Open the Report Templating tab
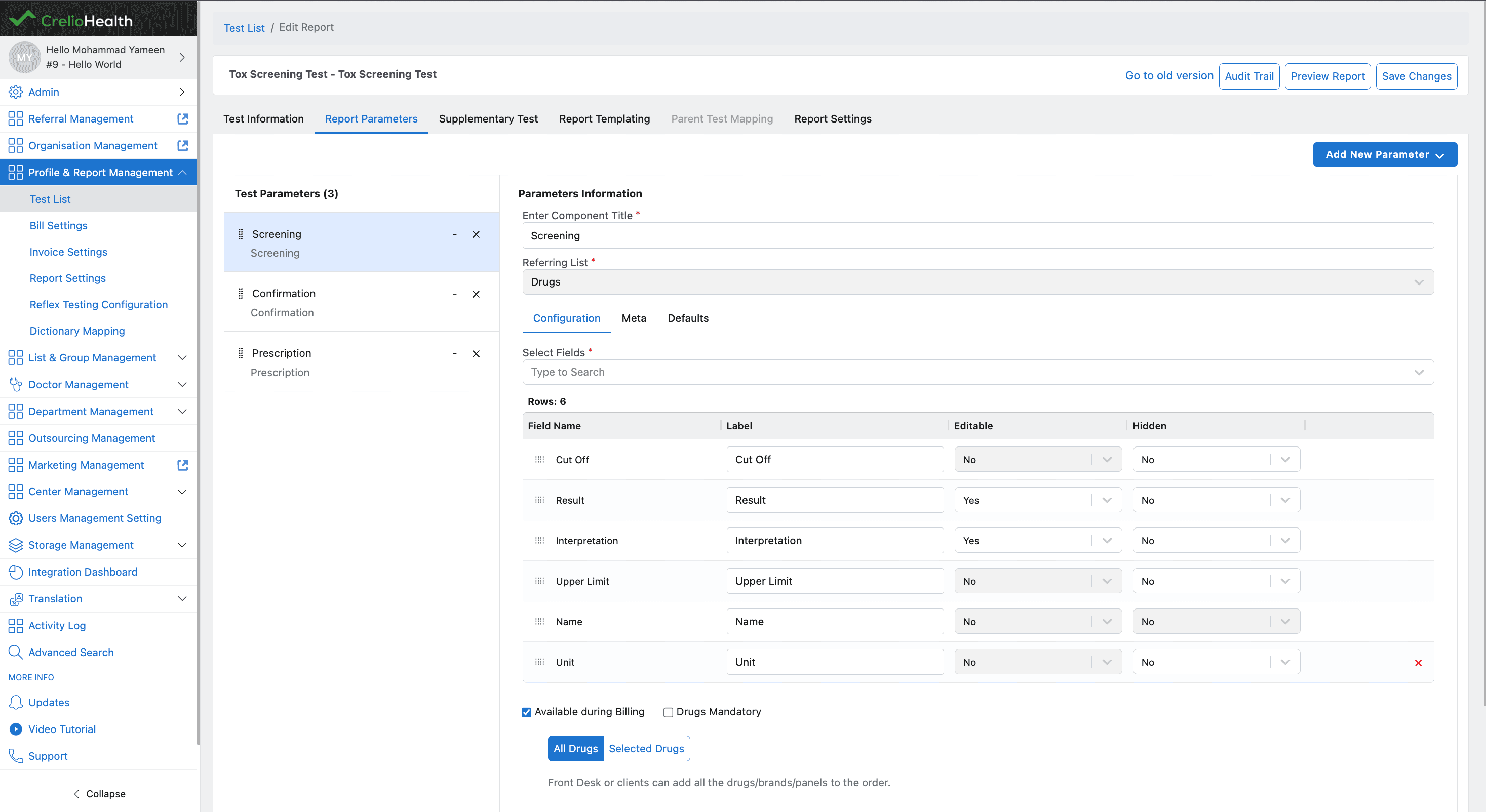The width and height of the screenshot is (1486, 812). point(604,119)
